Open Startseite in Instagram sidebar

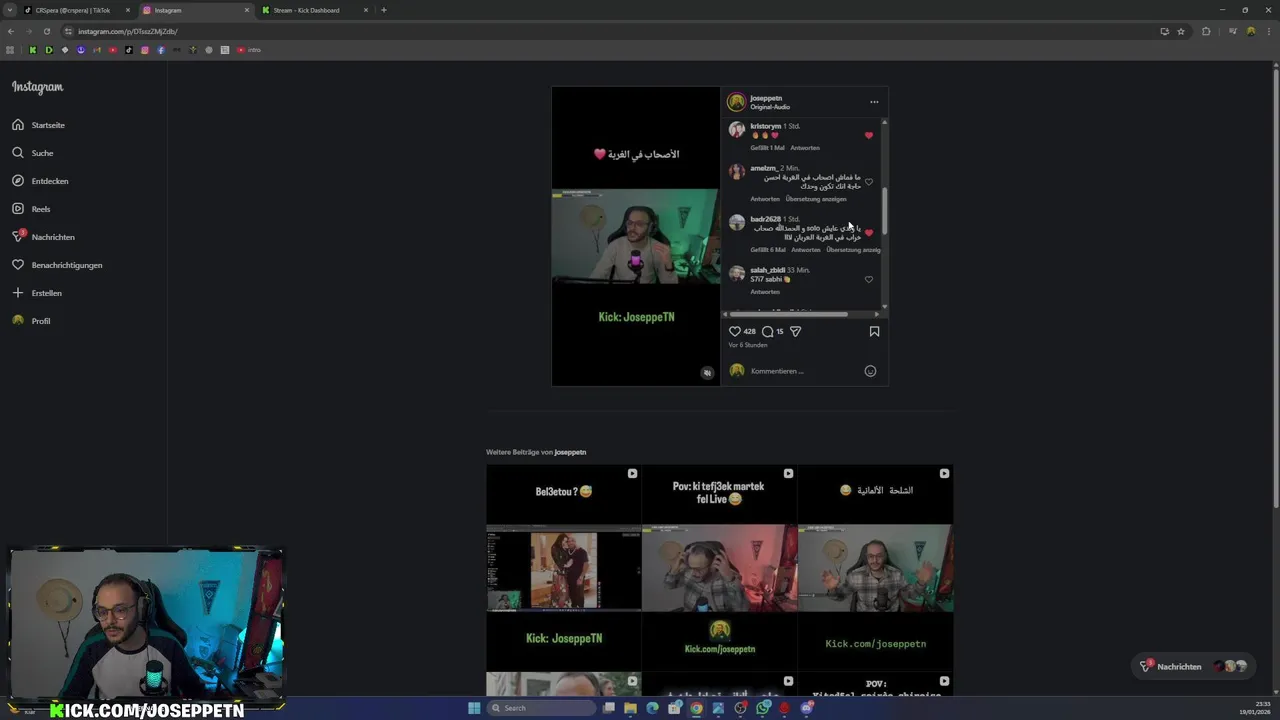pos(39,125)
